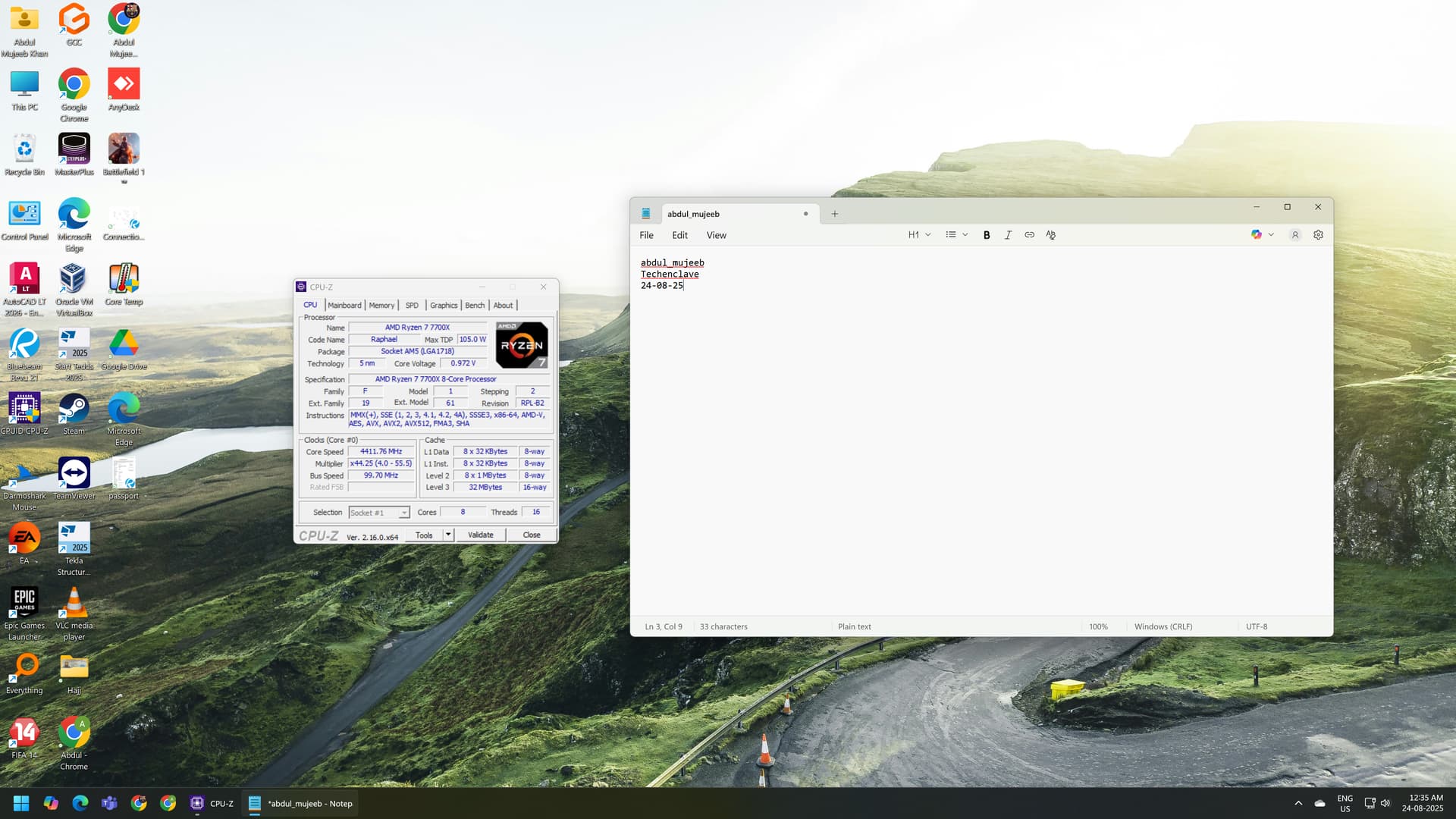Toggle italic formatting in Notepad
Viewport: 1456px width, 819px height.
tap(1008, 235)
